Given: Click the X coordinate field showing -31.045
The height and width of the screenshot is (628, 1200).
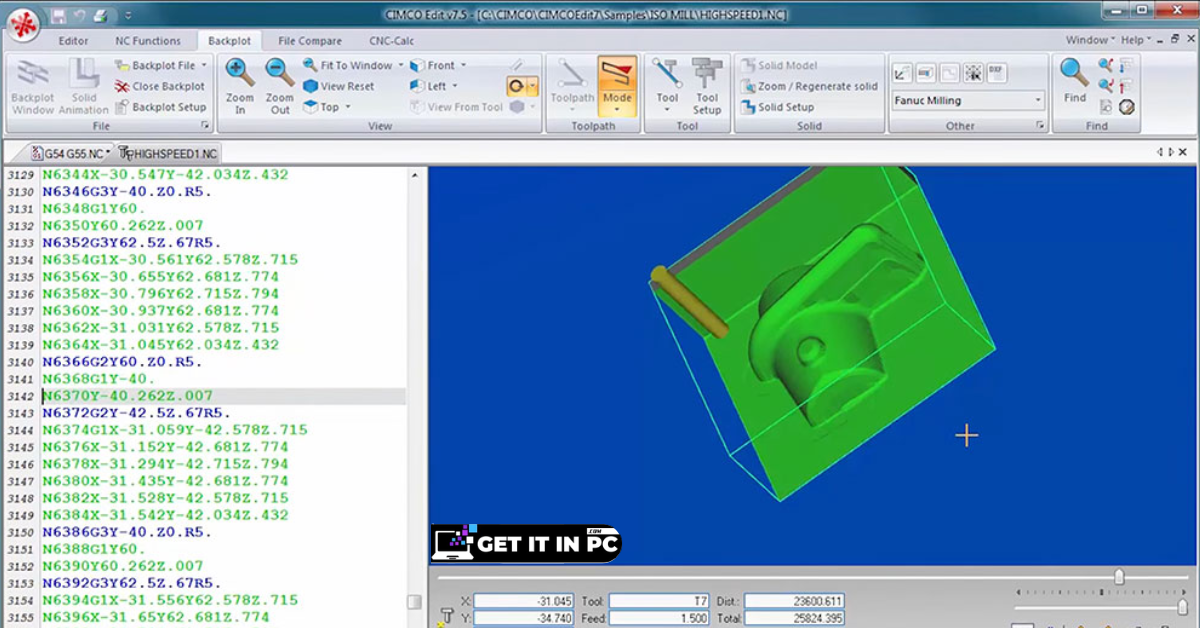Looking at the screenshot, I should pyautogui.click(x=524, y=601).
